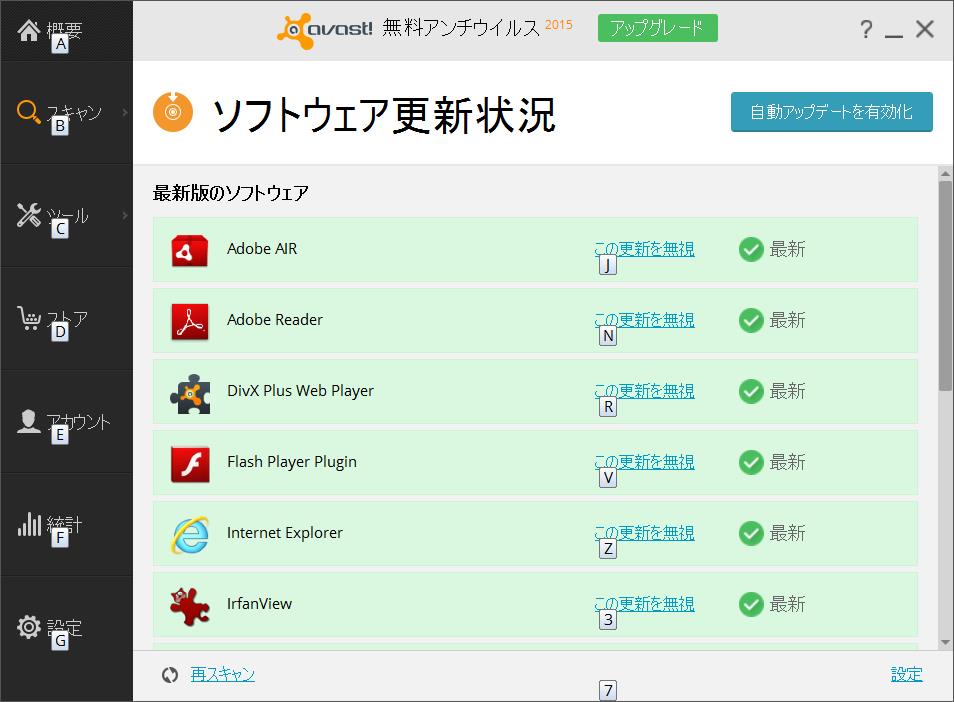Open the ツール wrench icon
Screen dimensions: 954x702
(x=29, y=215)
